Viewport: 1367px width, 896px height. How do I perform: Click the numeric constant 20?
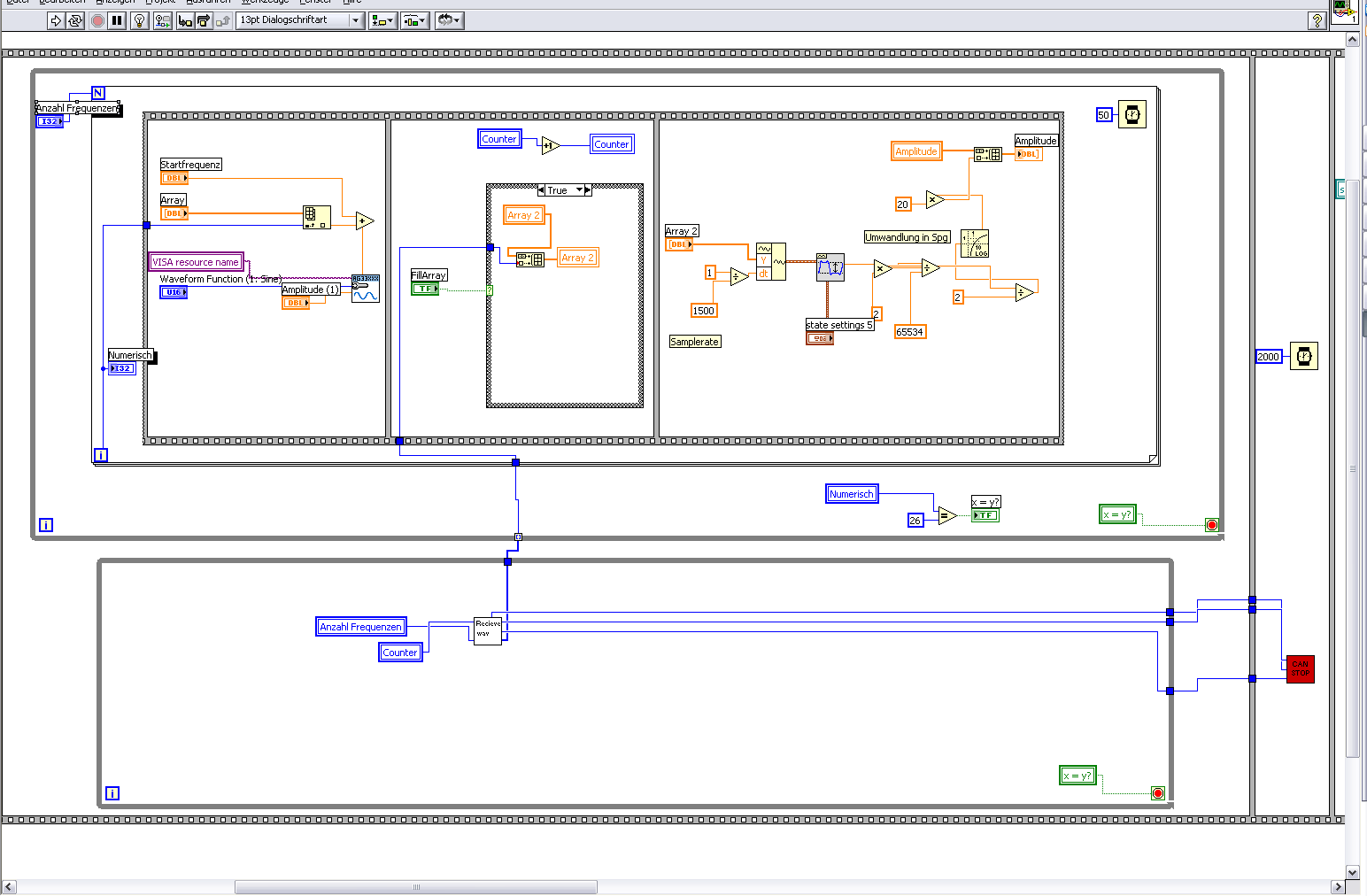point(903,205)
